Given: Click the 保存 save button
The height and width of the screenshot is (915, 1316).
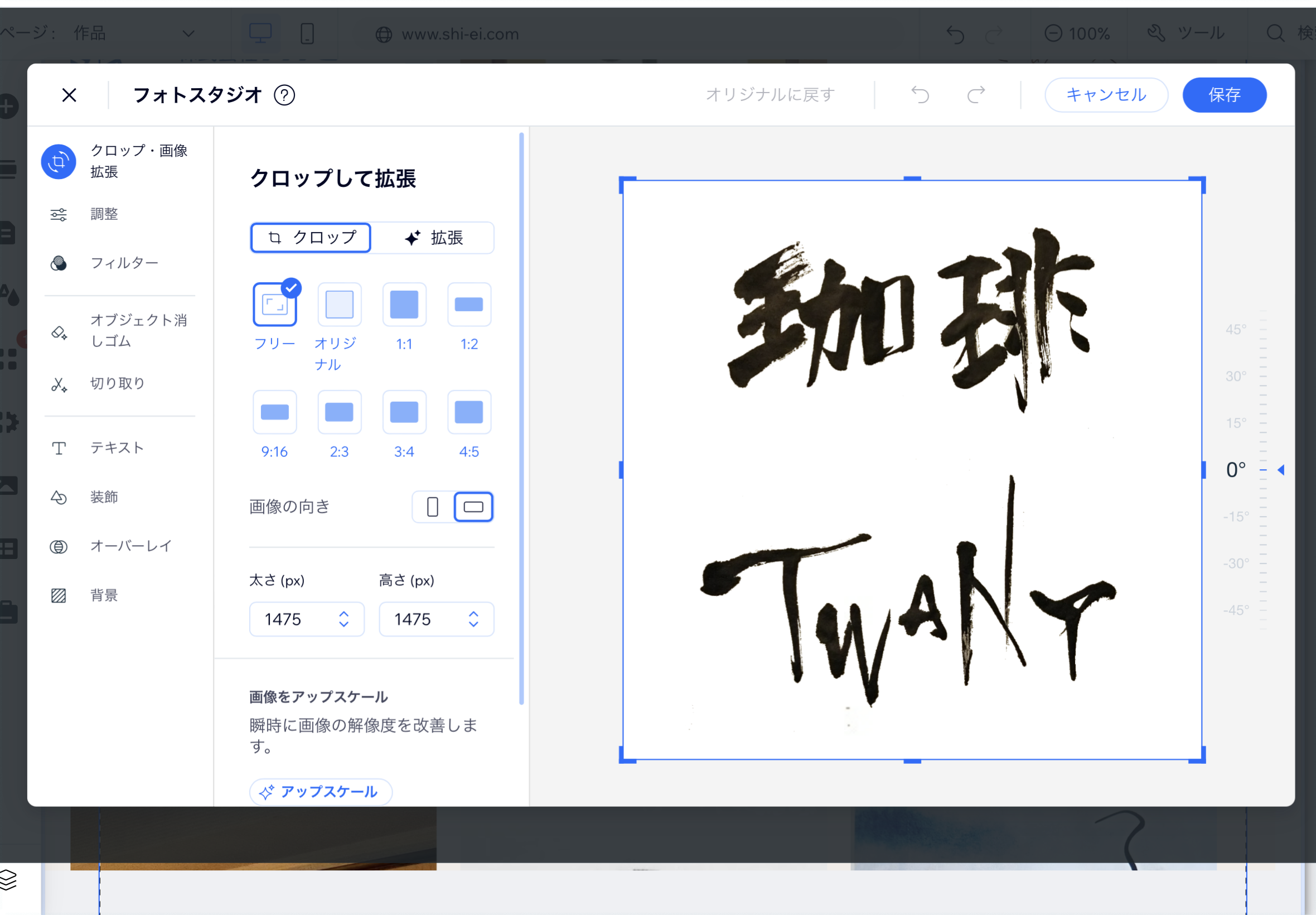Looking at the screenshot, I should [1224, 95].
